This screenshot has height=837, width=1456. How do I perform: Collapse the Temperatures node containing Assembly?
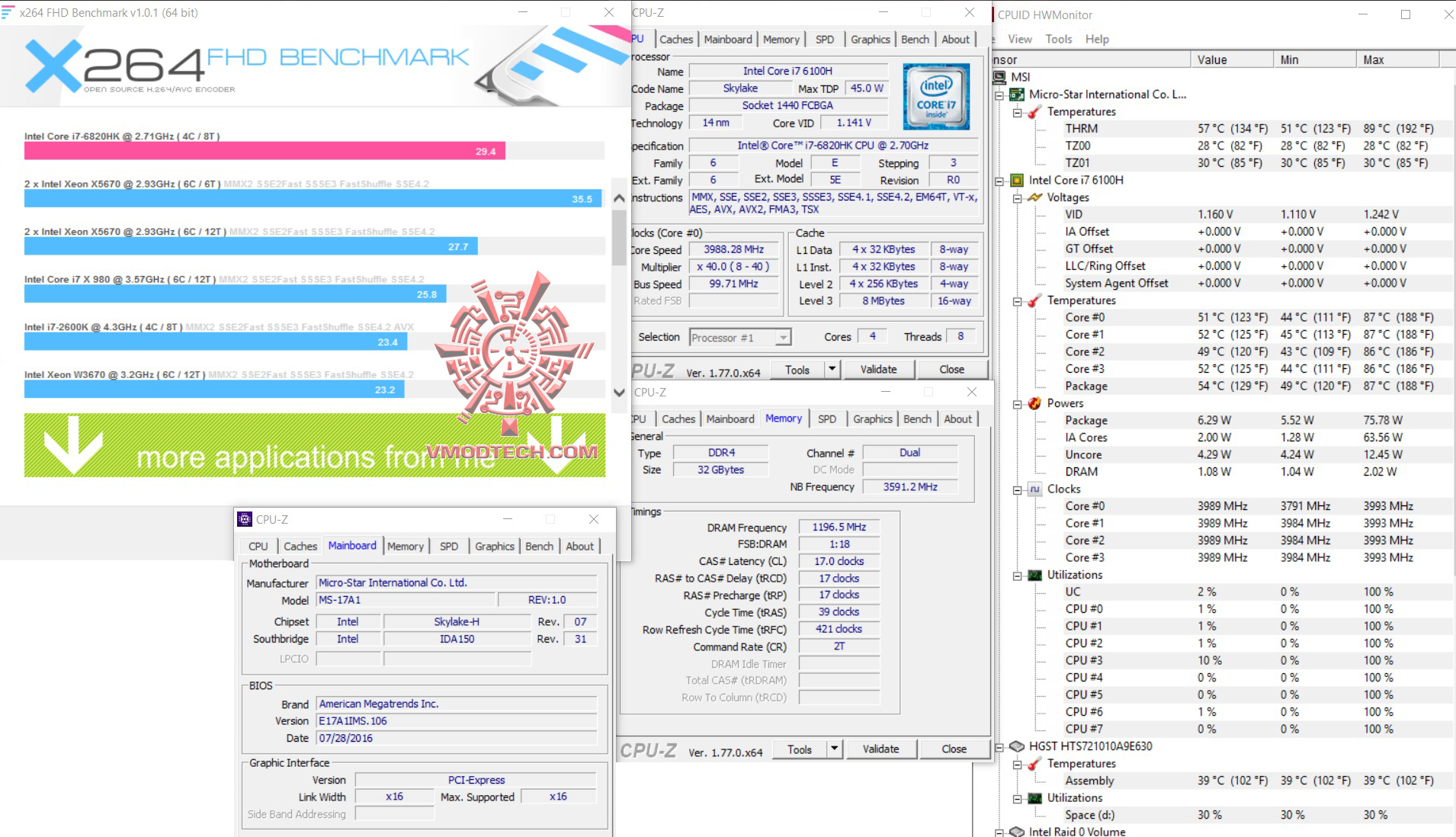point(1017,765)
